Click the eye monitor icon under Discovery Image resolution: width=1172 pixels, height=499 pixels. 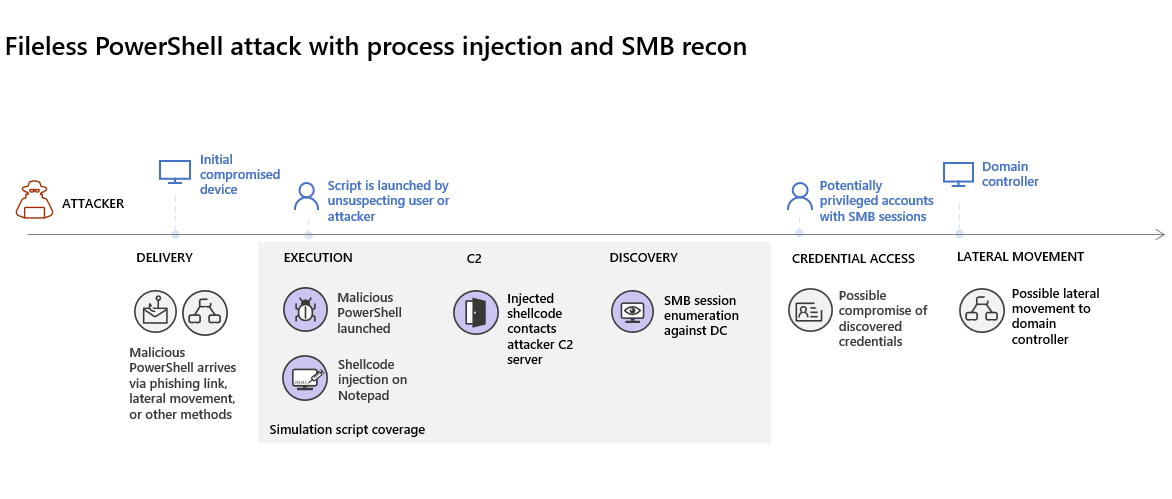coord(633,311)
